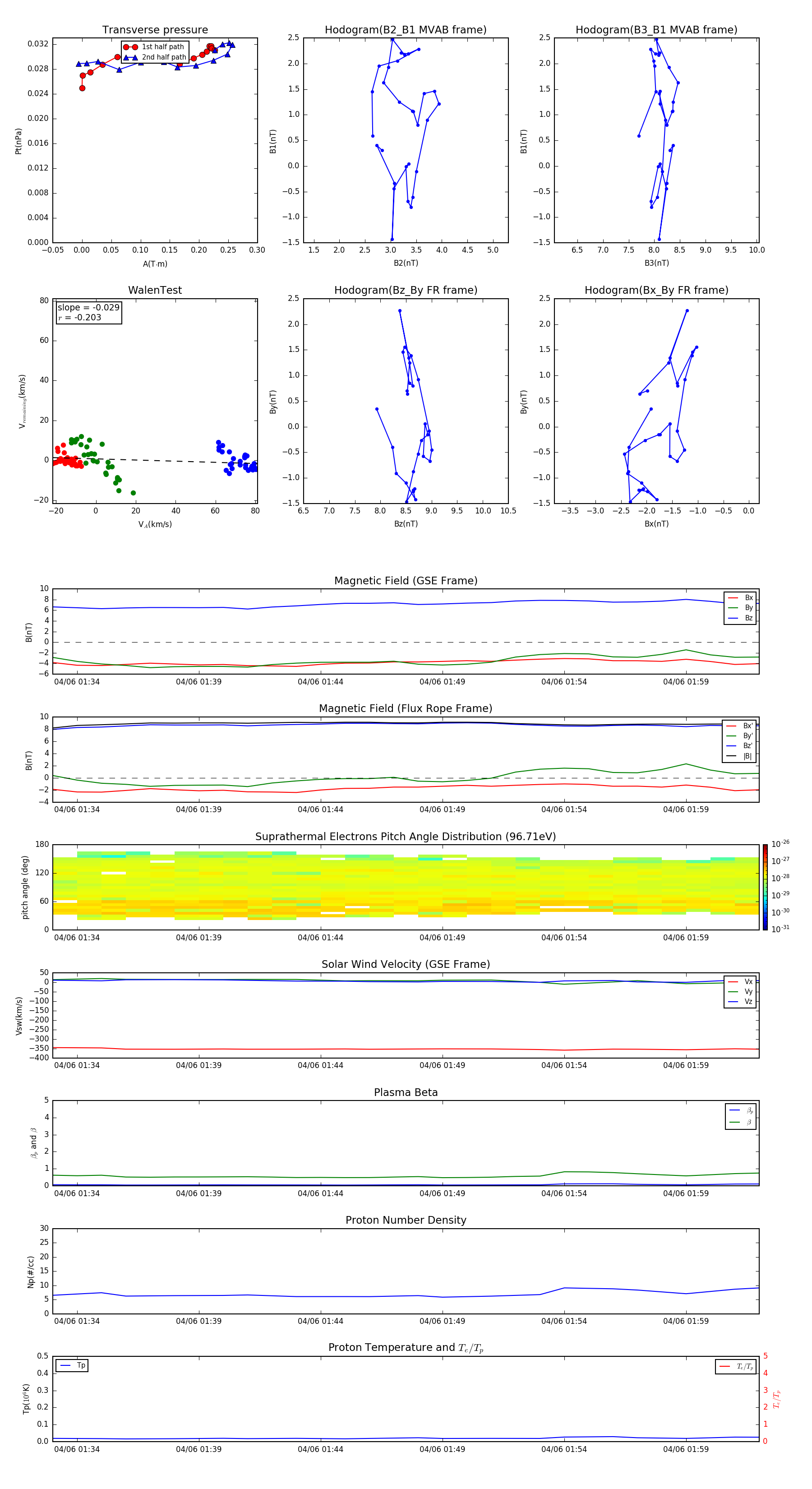Screen dimensions: 812x1489
Task: Click the 'V_A(km/s)' Walen test axis label
Action: 155,524
